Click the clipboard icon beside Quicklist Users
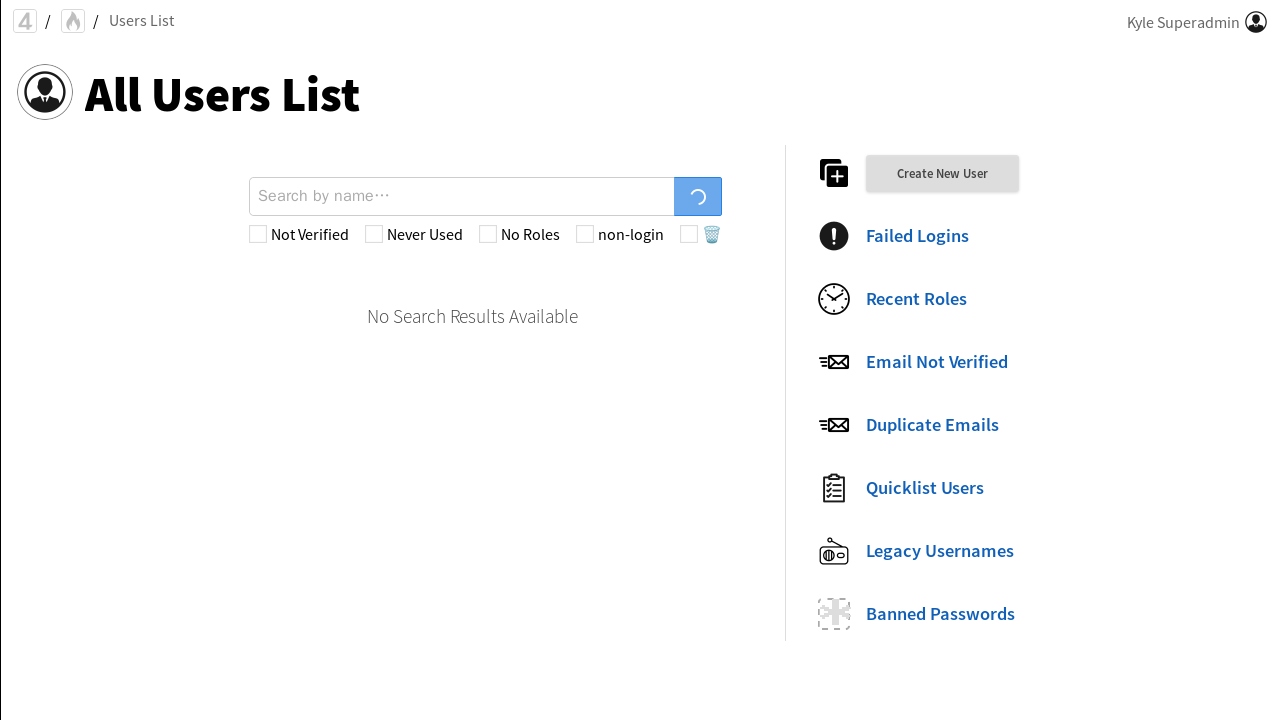 coord(834,488)
